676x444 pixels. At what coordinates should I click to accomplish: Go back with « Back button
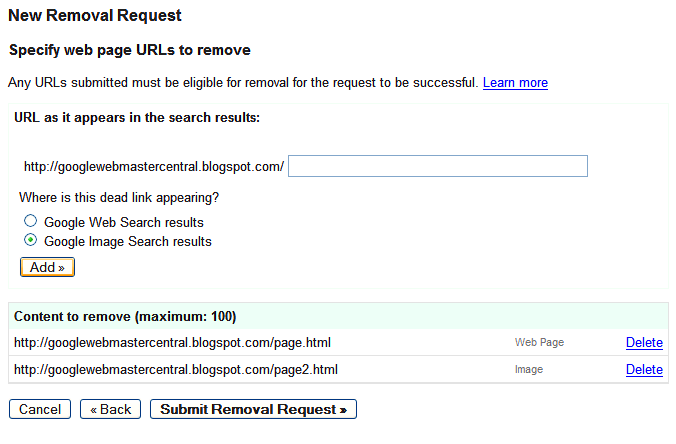[110, 409]
